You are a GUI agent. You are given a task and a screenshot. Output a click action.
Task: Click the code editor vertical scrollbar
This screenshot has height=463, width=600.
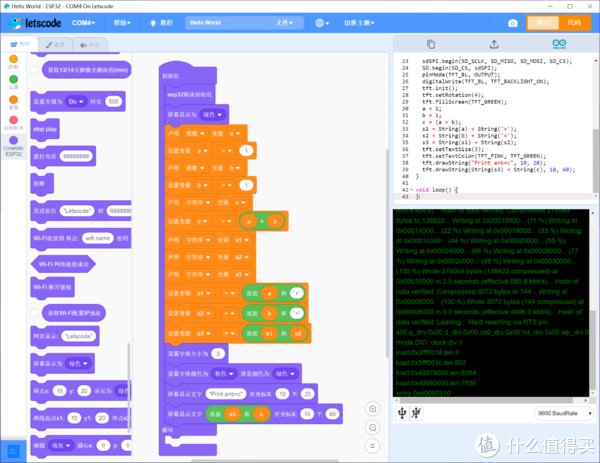click(595, 161)
